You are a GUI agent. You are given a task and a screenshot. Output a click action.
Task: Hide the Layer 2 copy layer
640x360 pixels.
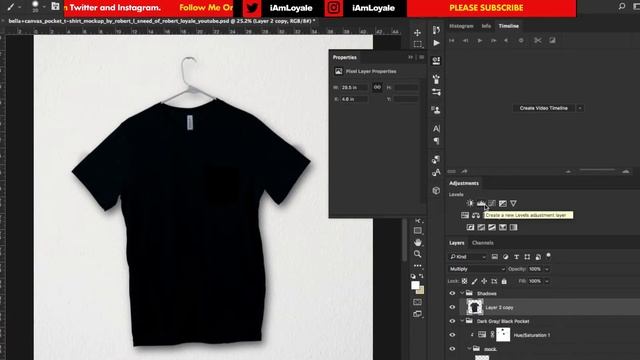click(452, 307)
